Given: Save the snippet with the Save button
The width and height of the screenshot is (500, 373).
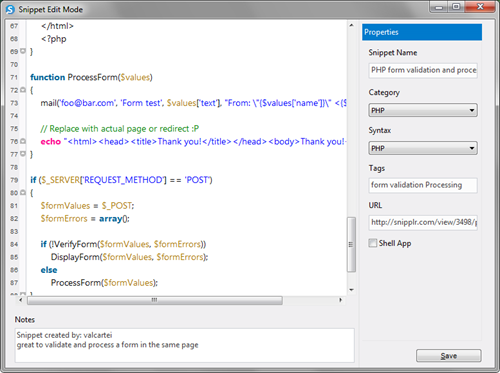Looking at the screenshot, I should tap(448, 356).
